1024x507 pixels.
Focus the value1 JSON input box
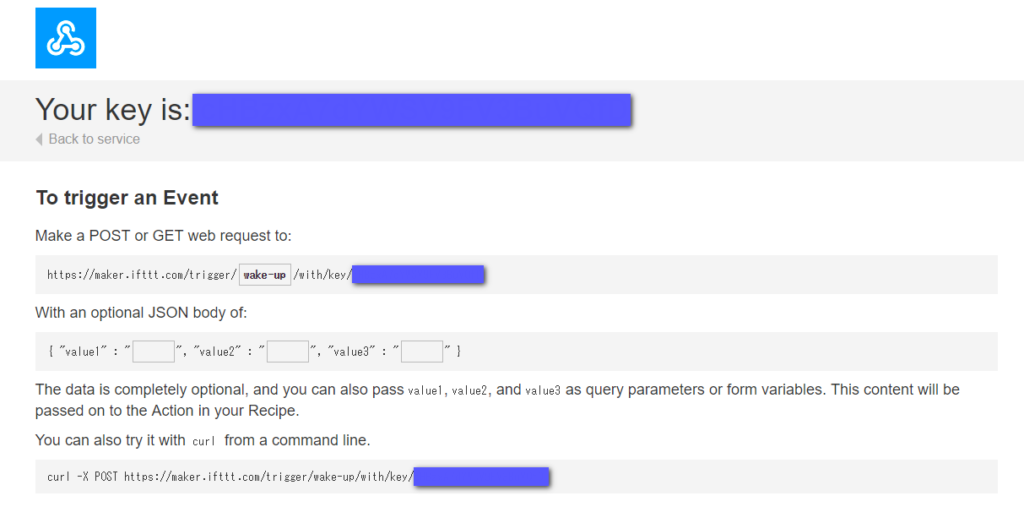(x=153, y=351)
